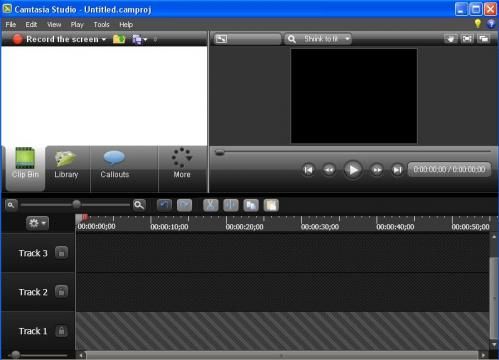Select the Clip Bin tab

[x=25, y=168]
